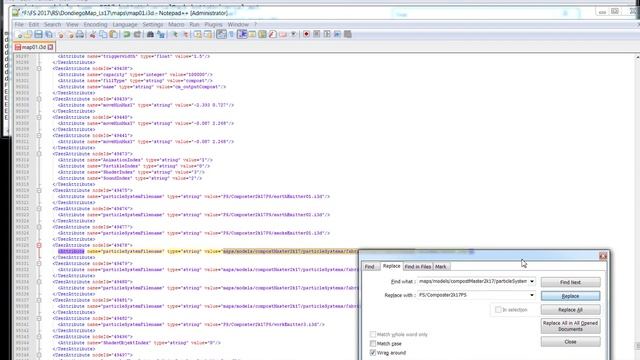This screenshot has width=640, height=360.
Task: Toggle Show All Characters toolbar icon
Action: 231,35
